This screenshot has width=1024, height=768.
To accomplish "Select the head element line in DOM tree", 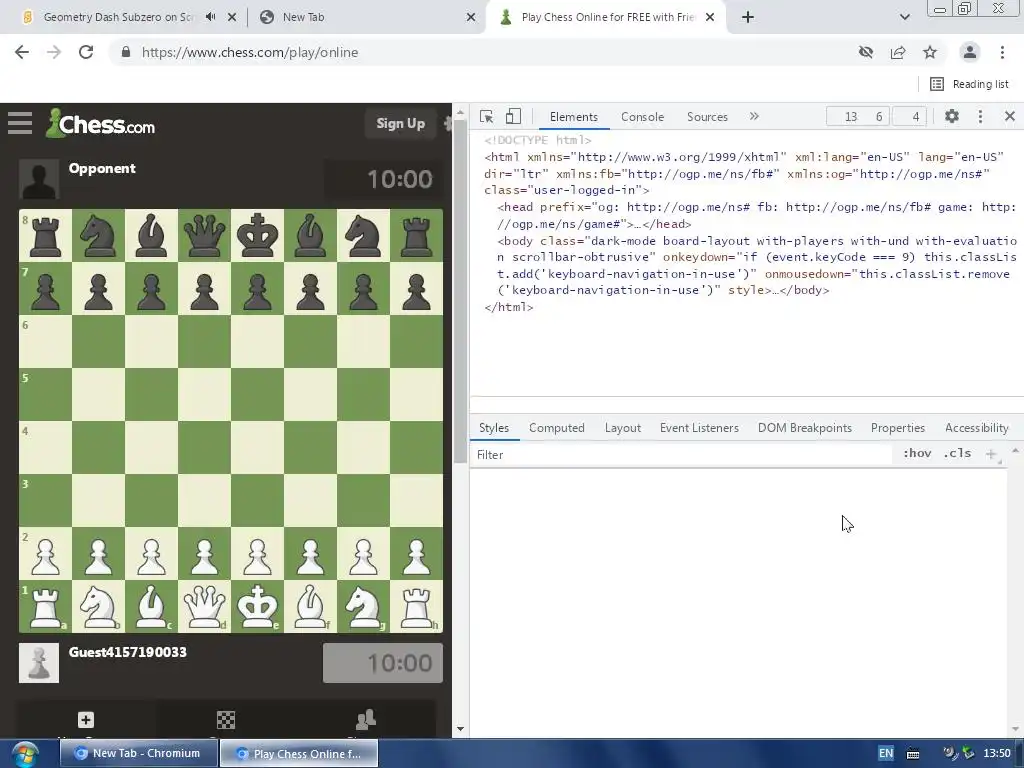I will pyautogui.click(x=756, y=216).
